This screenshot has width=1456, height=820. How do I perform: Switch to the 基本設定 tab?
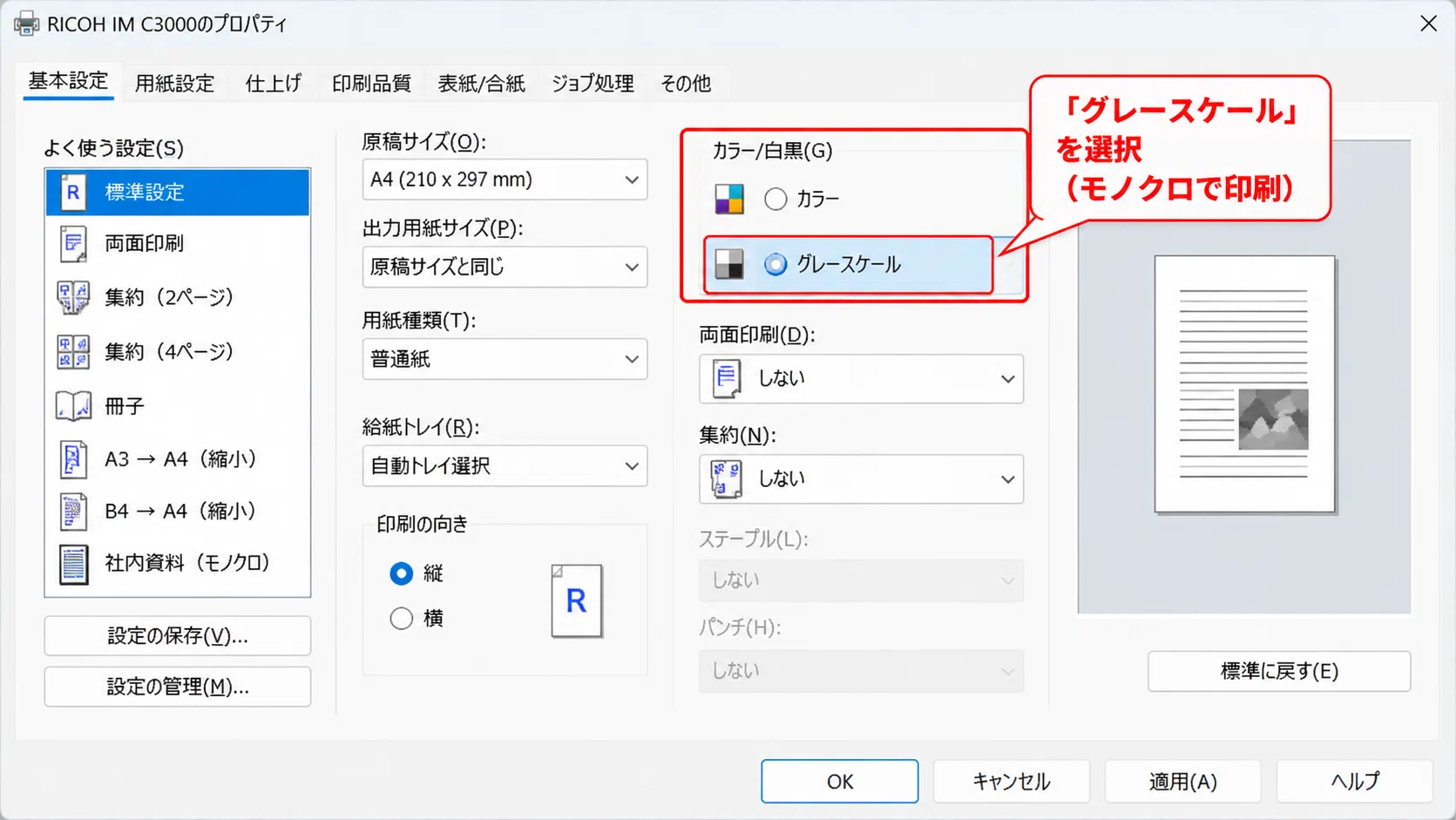click(68, 81)
